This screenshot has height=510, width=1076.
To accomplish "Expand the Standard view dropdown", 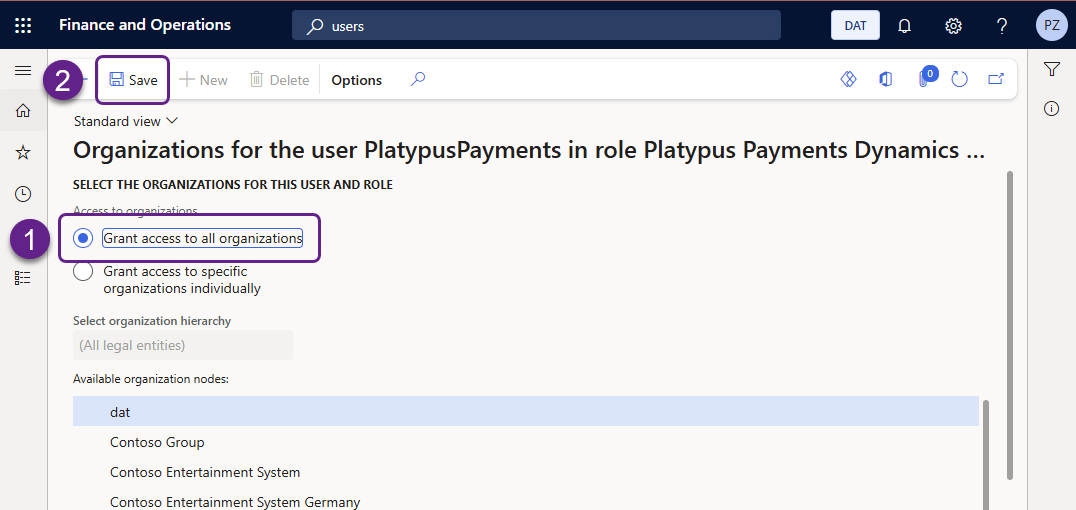I will (x=126, y=121).
